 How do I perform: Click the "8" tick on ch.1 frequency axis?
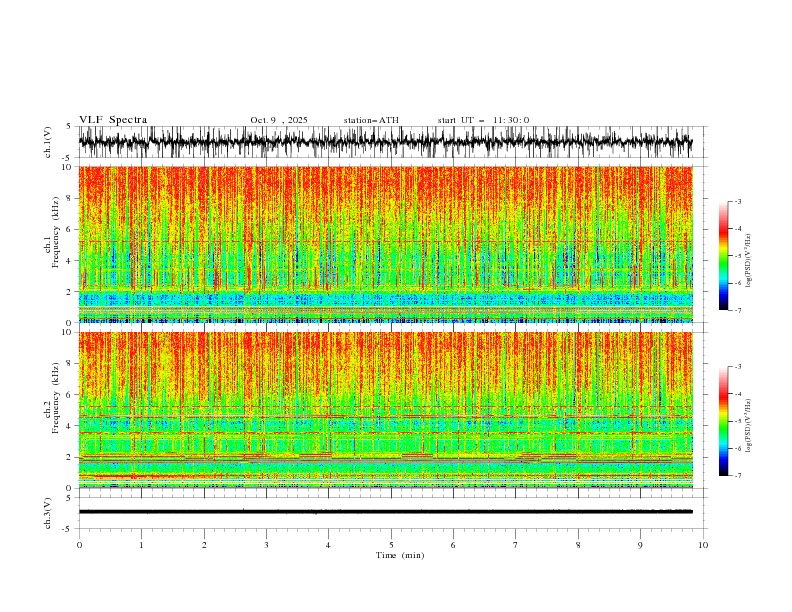70,198
